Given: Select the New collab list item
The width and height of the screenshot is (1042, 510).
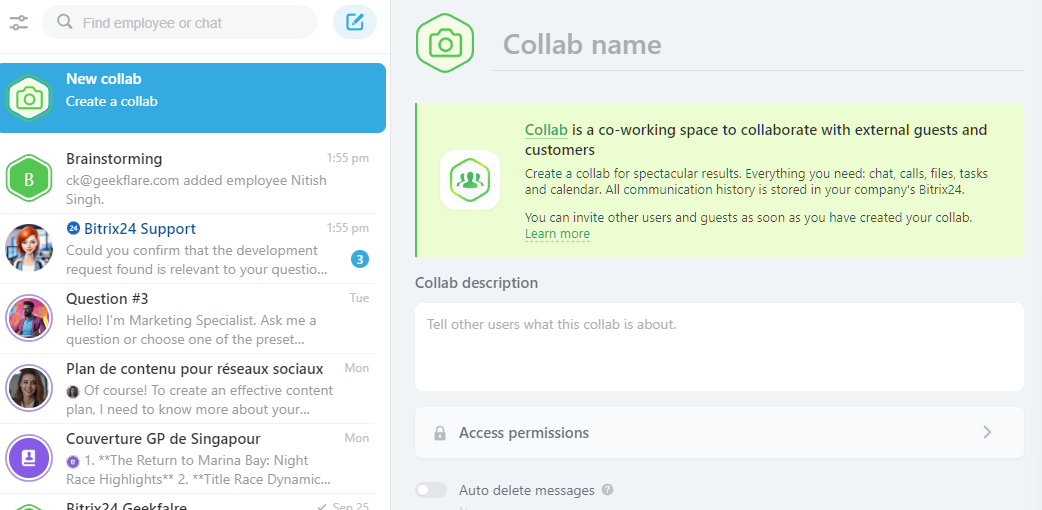Looking at the screenshot, I should pyautogui.click(x=193, y=98).
